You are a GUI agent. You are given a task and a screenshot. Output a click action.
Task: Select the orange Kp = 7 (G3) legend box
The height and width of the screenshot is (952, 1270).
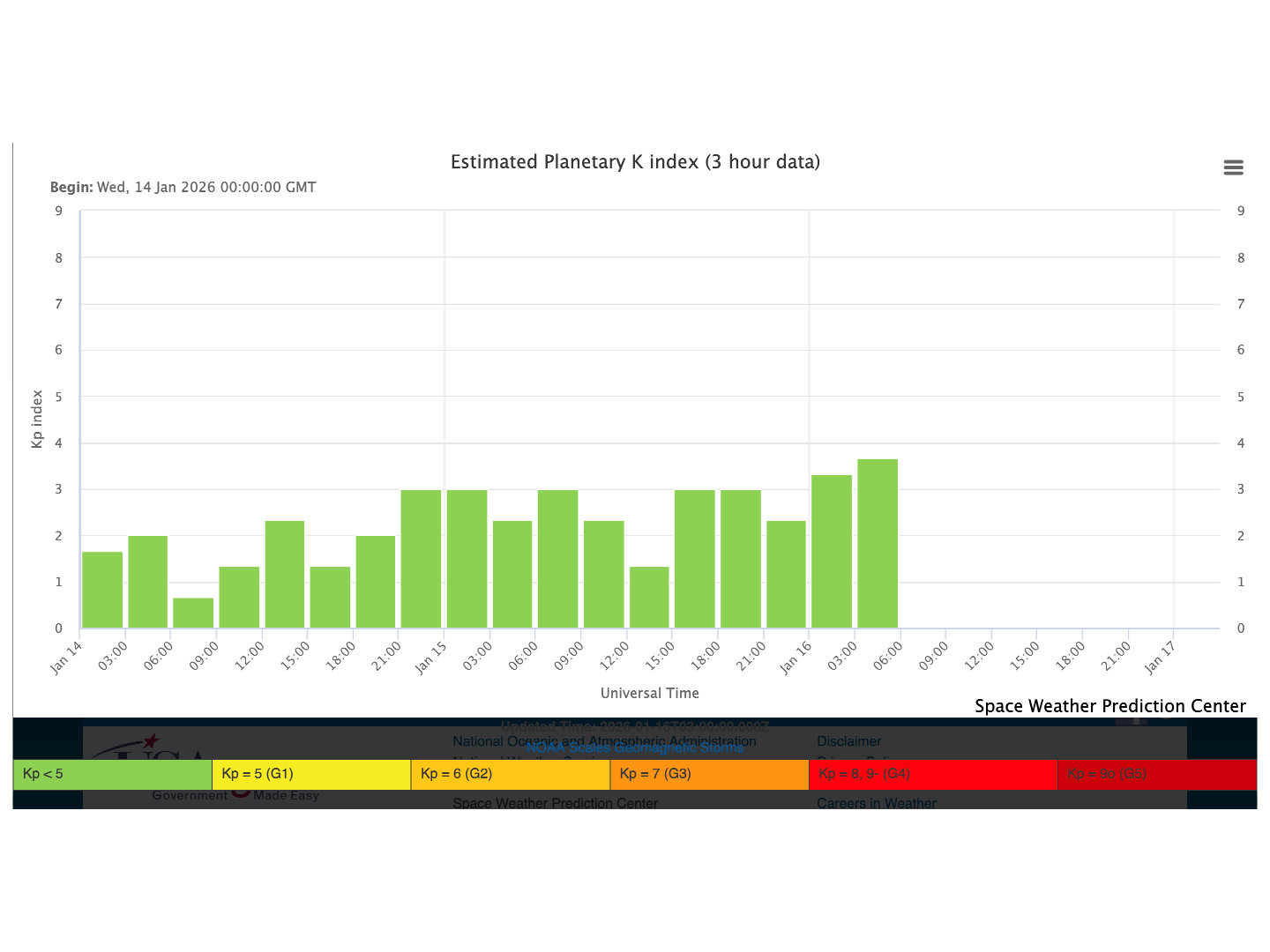tap(709, 774)
